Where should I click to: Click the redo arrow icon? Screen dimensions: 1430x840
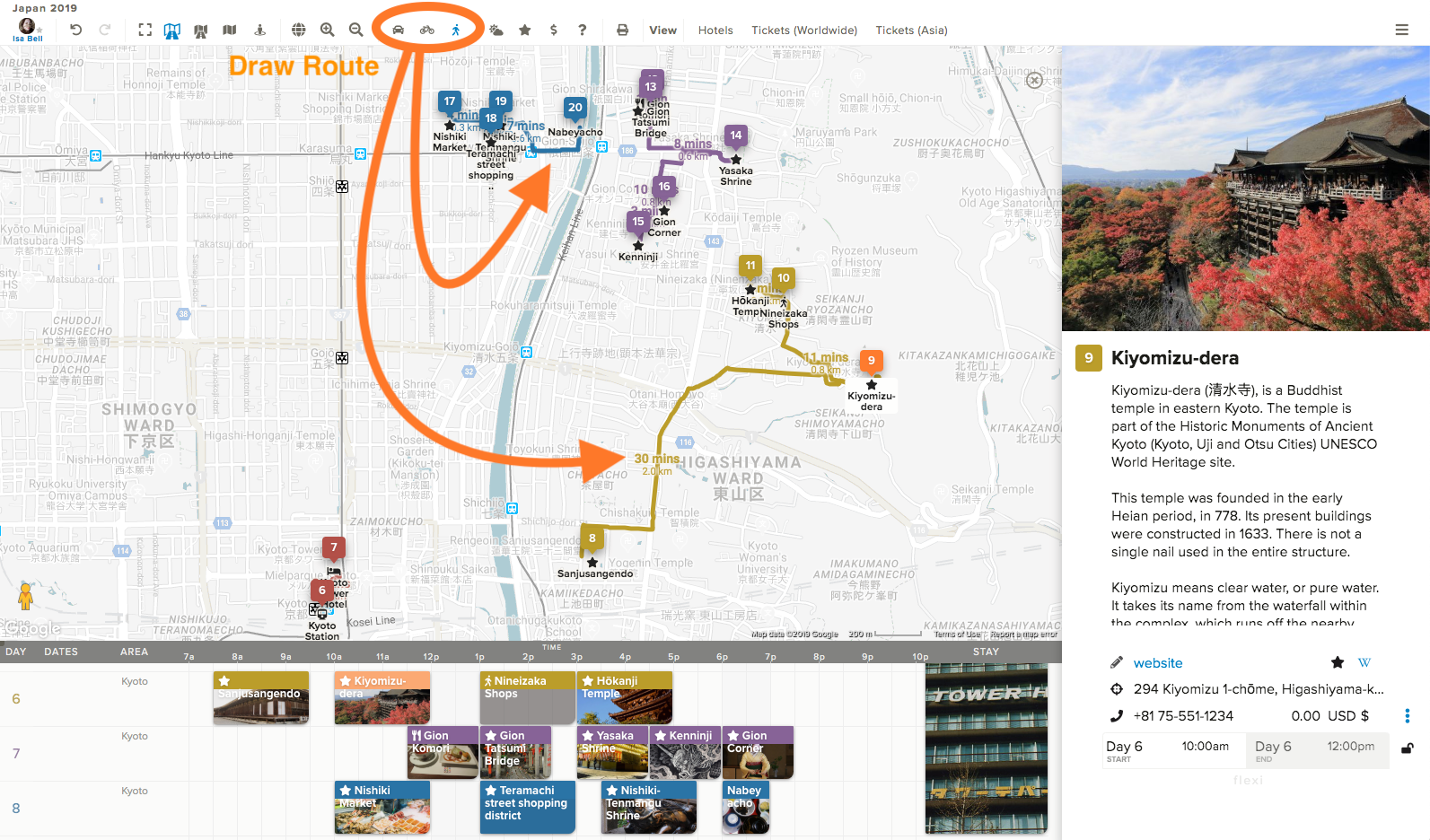pyautogui.click(x=105, y=30)
